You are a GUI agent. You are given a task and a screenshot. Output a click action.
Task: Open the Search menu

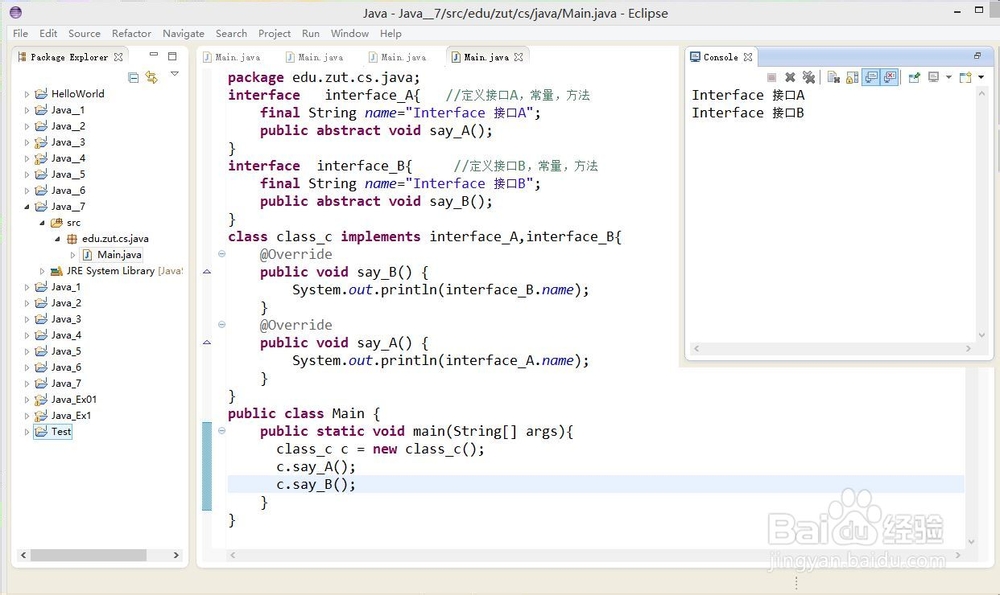232,33
